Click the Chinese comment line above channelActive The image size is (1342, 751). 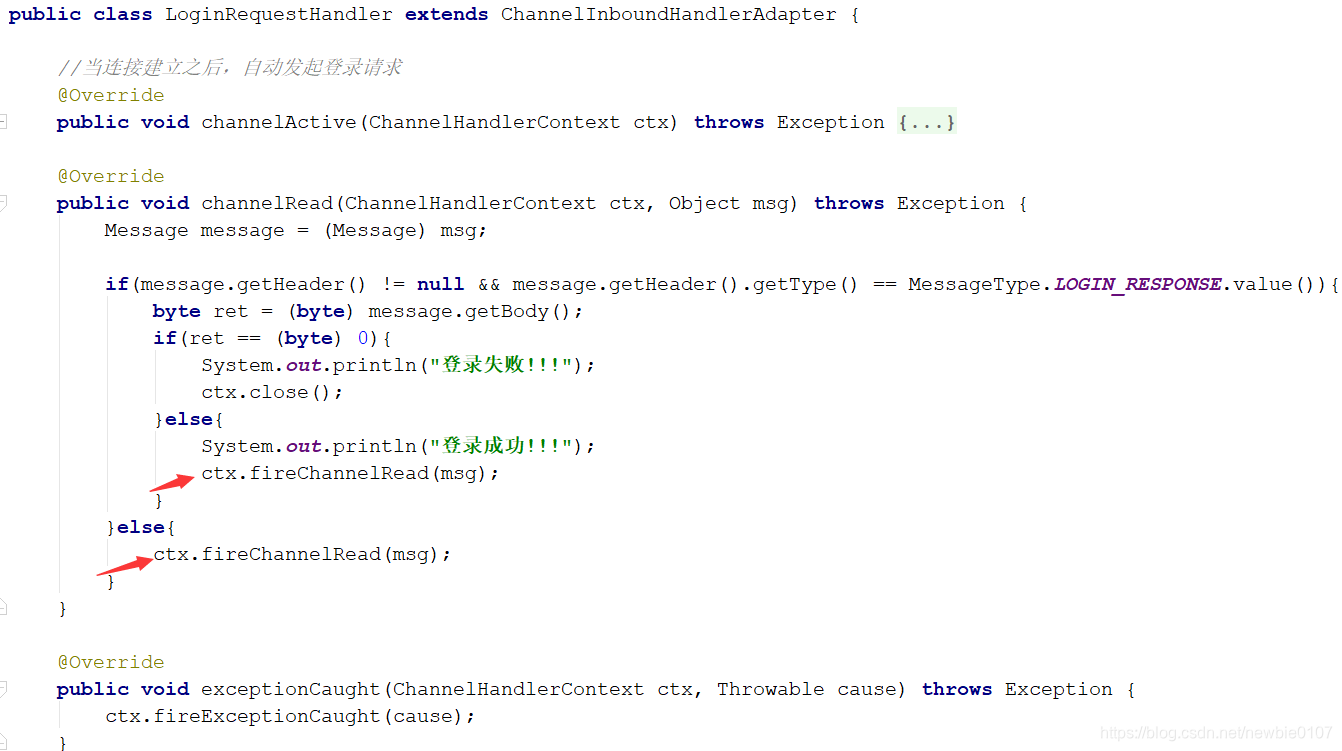click(230, 67)
